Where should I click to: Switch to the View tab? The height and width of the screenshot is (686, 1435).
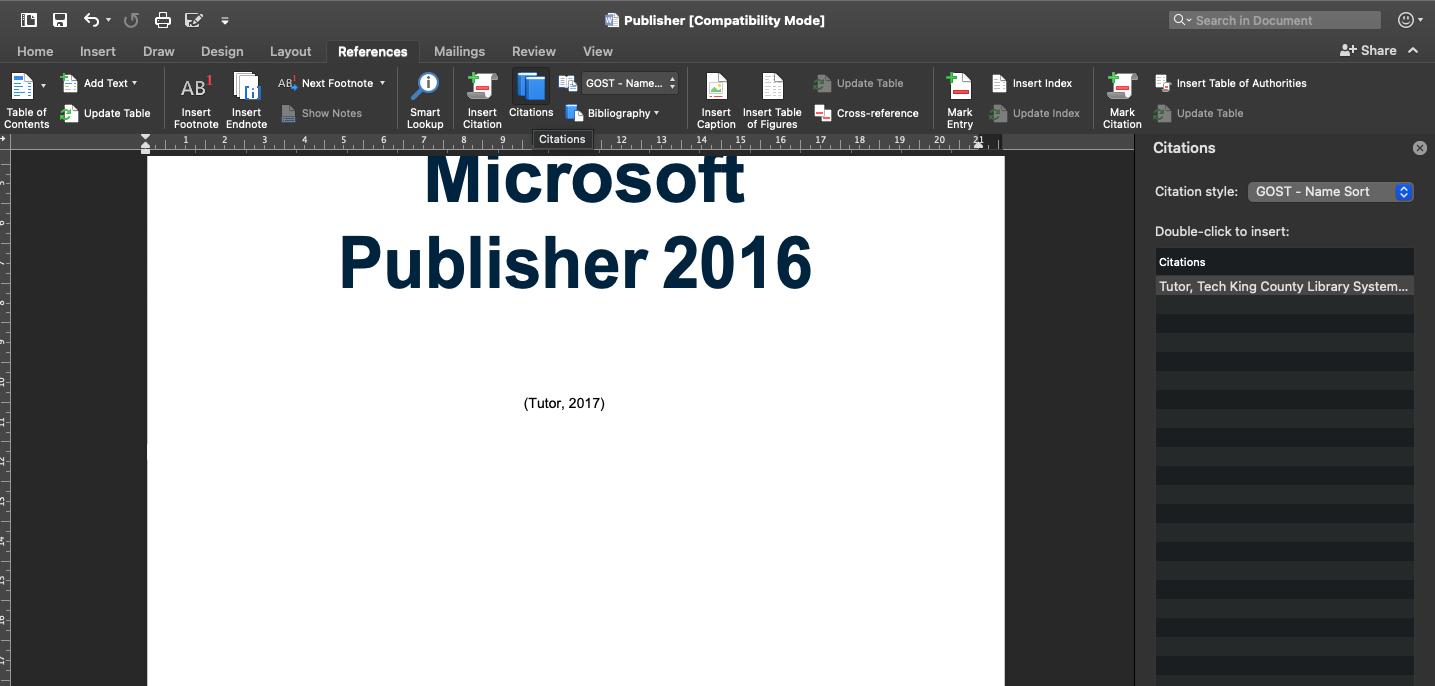598,51
